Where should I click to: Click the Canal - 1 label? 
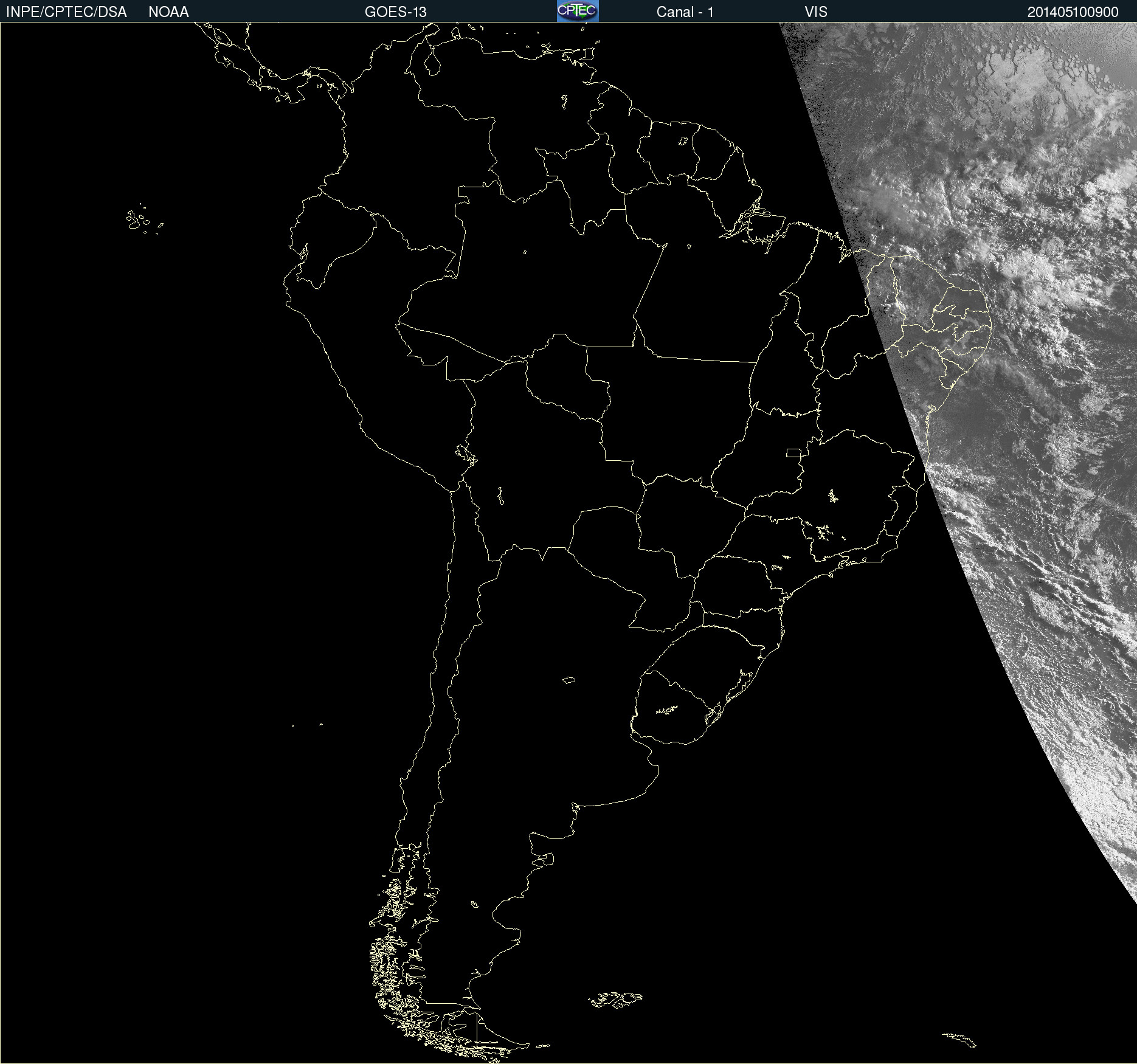pyautogui.click(x=685, y=12)
